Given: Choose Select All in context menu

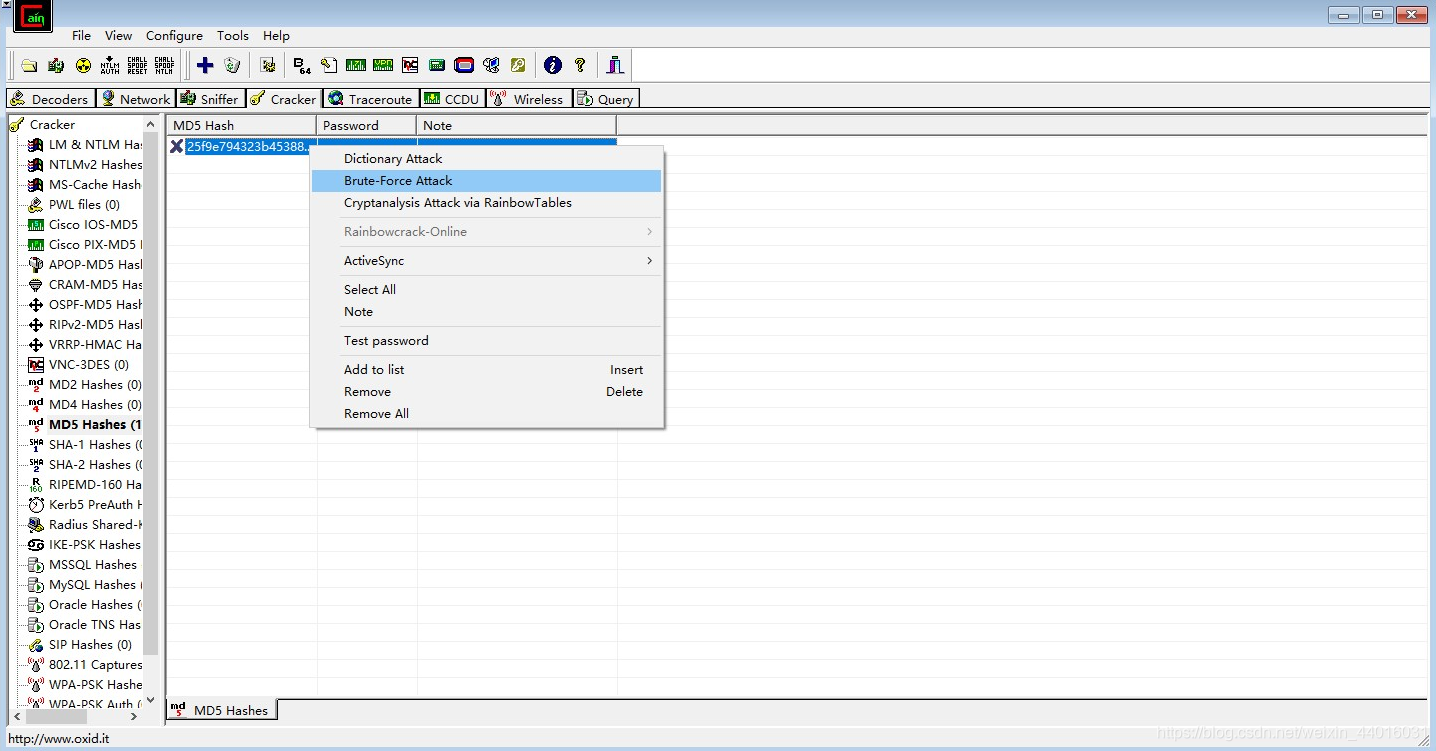Looking at the screenshot, I should (487, 290).
